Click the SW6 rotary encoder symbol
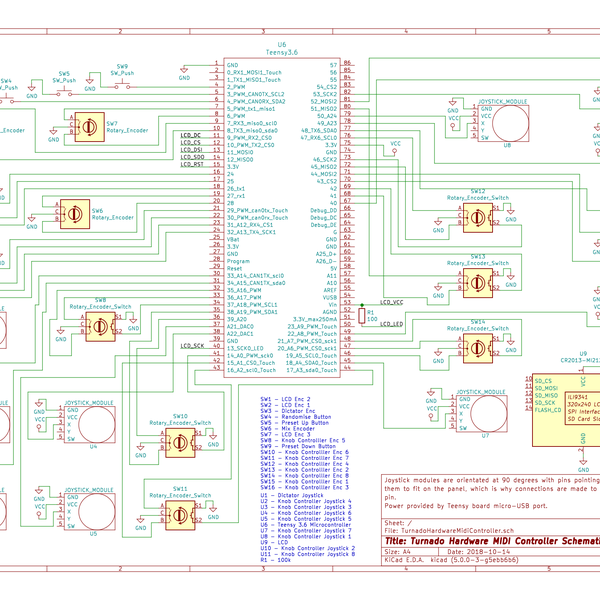 (75, 214)
